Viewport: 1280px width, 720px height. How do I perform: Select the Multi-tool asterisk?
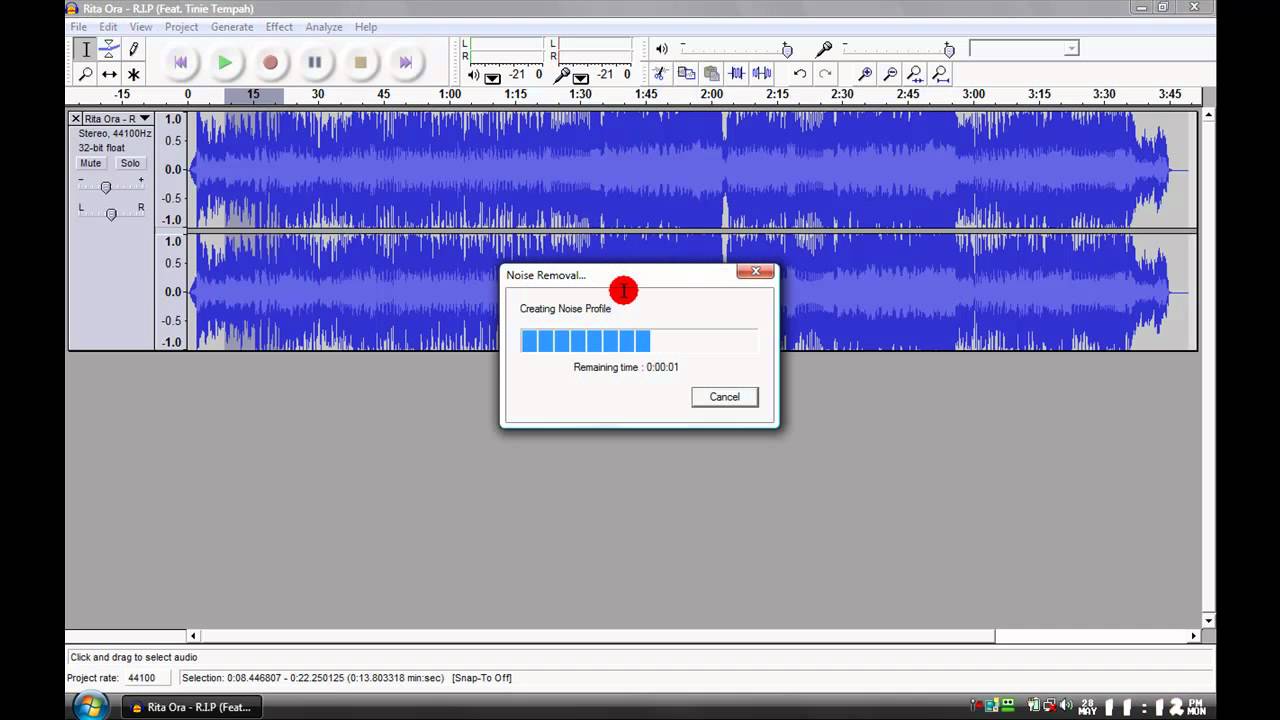pos(134,74)
